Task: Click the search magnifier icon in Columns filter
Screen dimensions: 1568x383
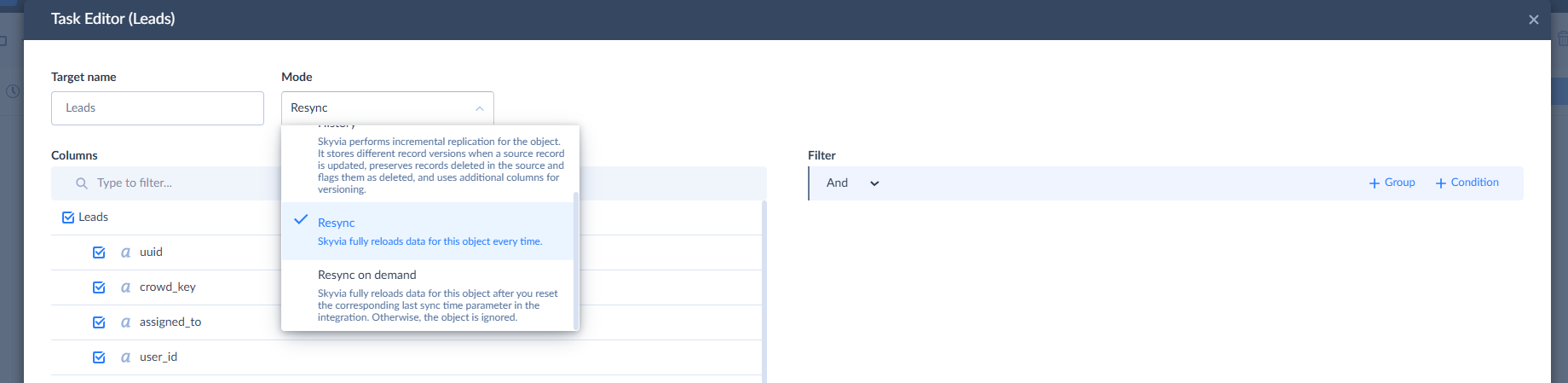Action: coord(82,183)
